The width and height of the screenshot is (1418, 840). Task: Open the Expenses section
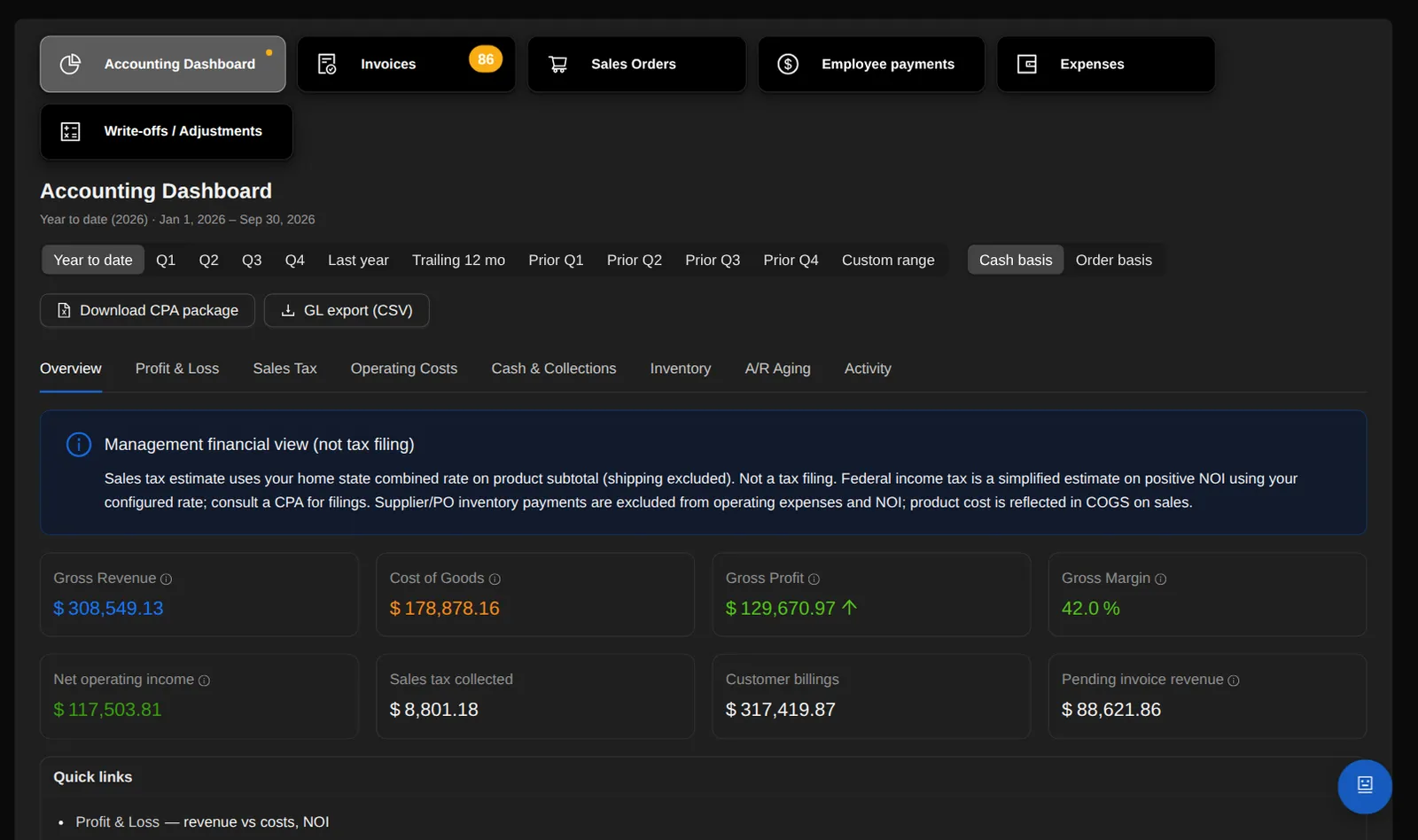pyautogui.click(x=1106, y=64)
